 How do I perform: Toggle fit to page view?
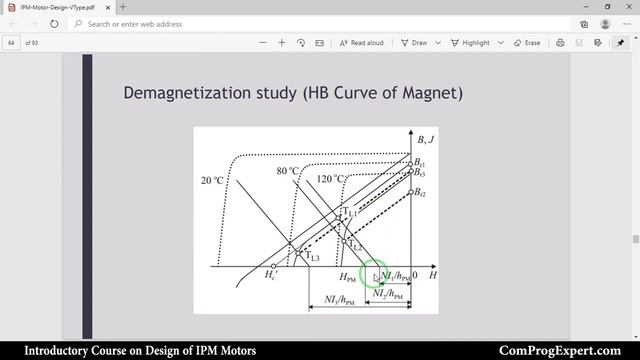click(x=320, y=43)
